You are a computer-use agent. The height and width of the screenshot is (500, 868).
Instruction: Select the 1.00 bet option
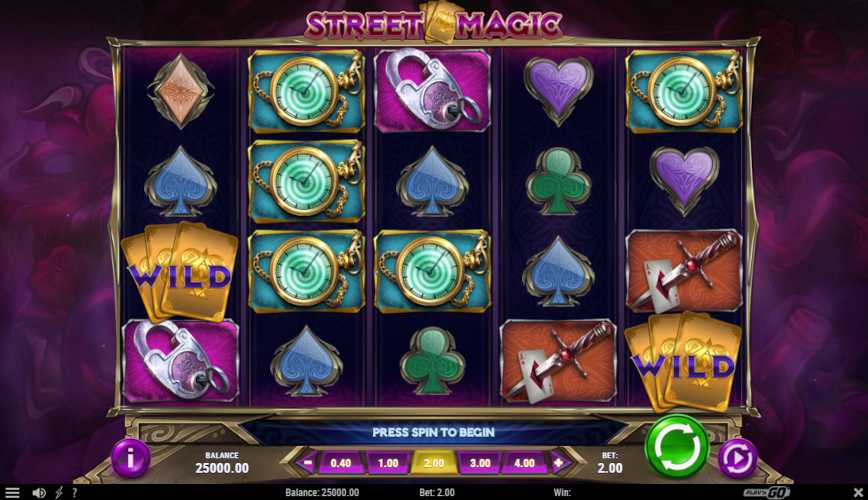pos(388,463)
